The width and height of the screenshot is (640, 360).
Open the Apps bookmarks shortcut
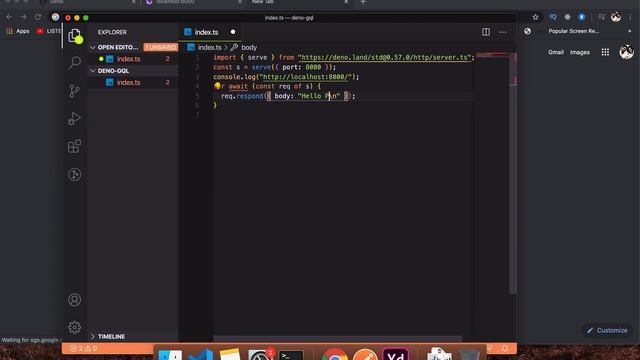click(x=18, y=31)
